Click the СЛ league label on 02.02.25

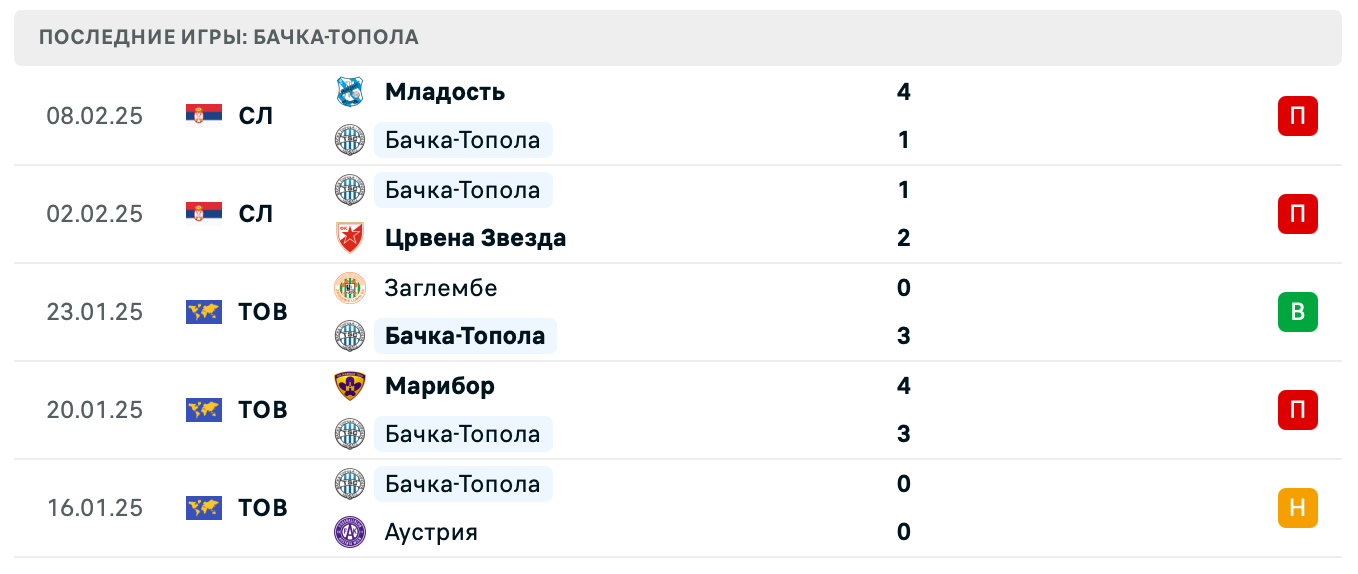(x=255, y=214)
